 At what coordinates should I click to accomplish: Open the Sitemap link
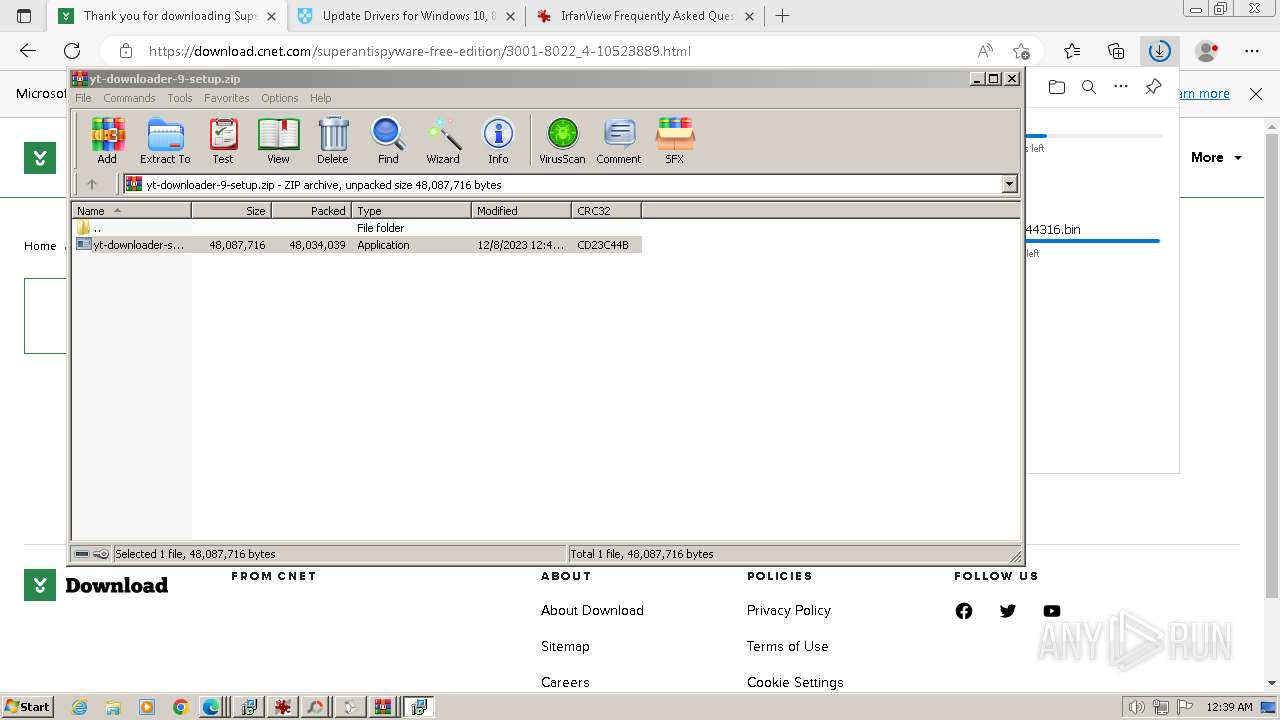565,647
